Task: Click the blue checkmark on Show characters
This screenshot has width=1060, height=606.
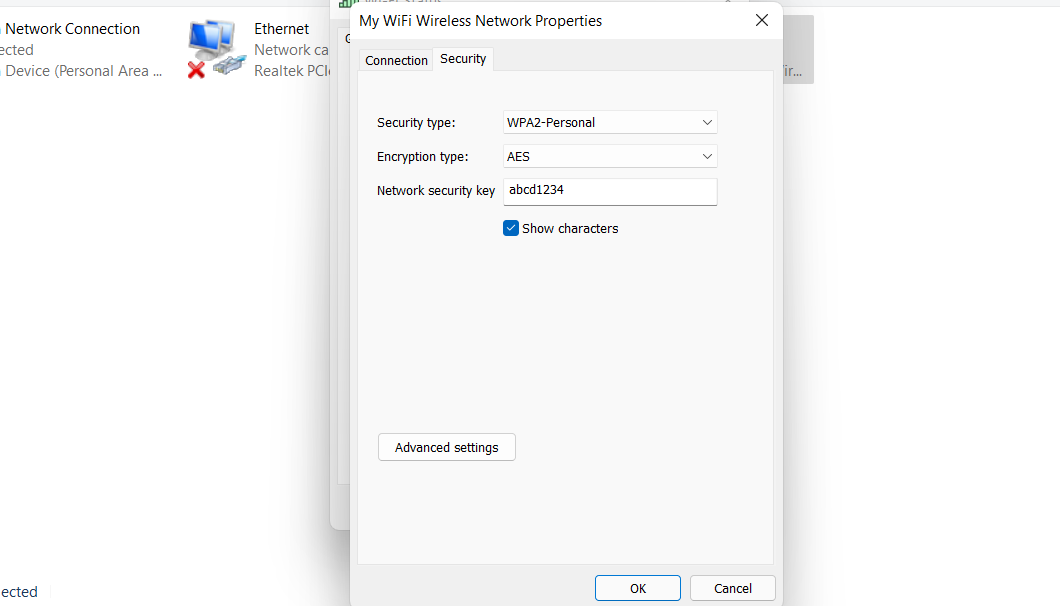Action: click(511, 228)
